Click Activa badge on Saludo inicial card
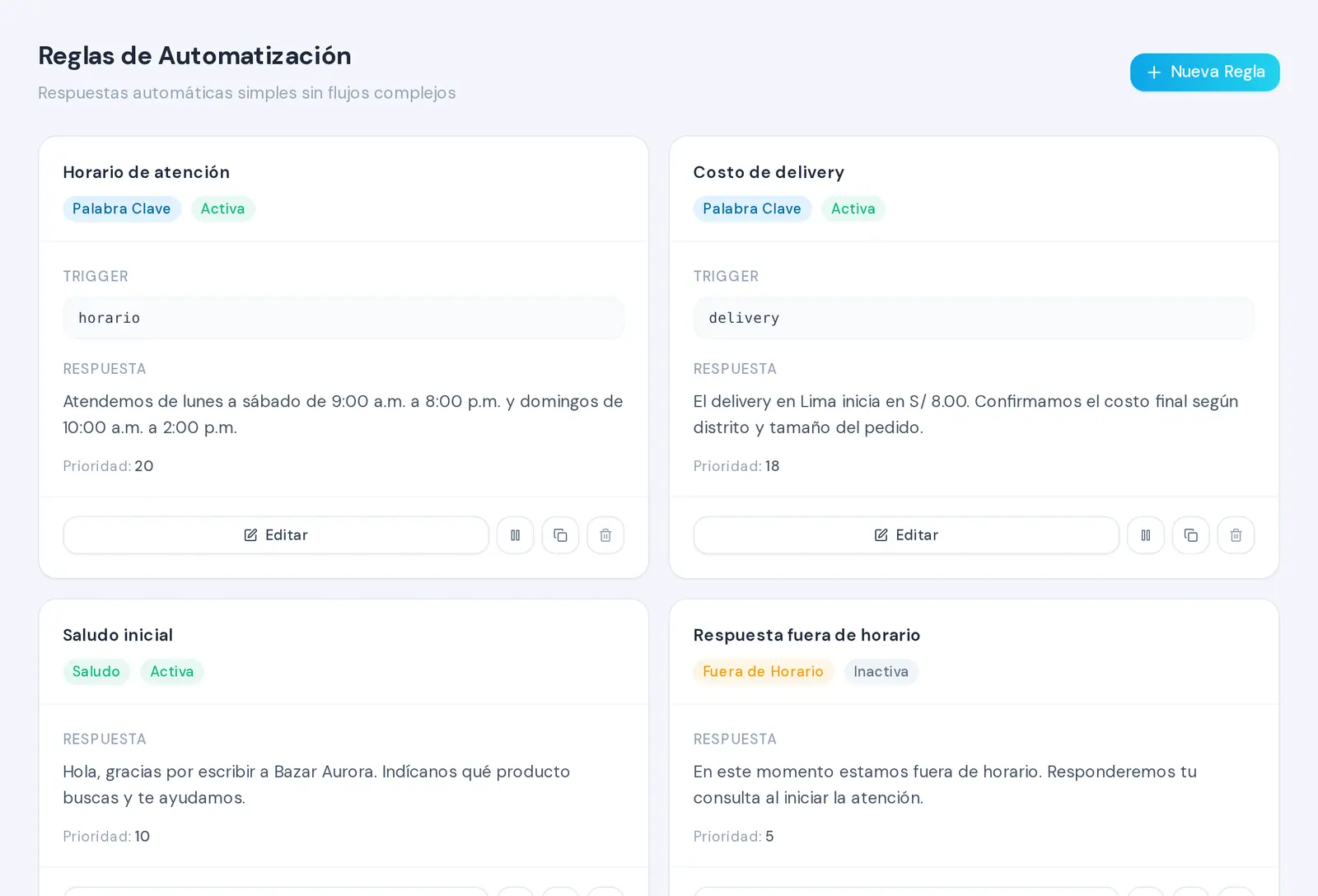 (172, 672)
